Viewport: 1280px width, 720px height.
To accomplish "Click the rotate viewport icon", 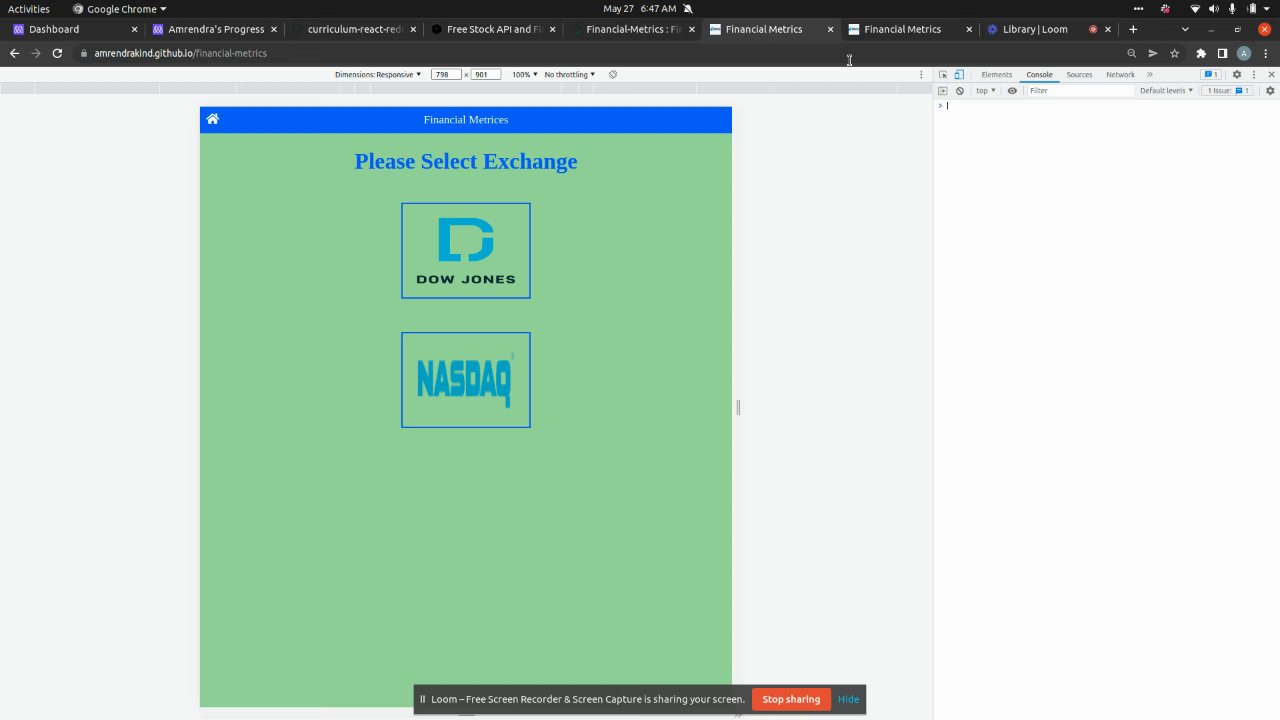I will click(x=613, y=74).
